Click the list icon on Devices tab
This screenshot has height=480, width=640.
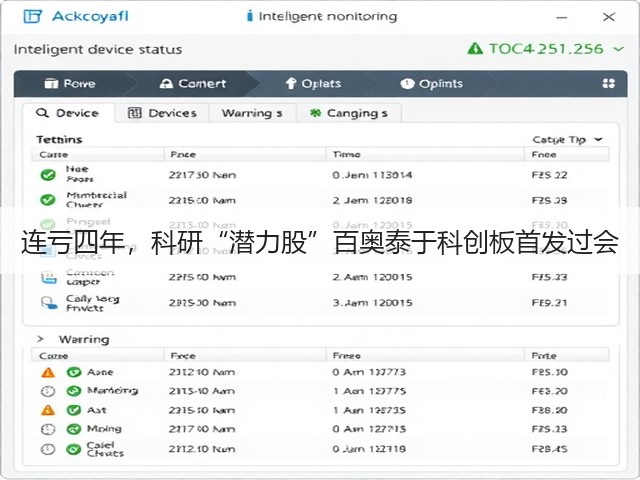135,113
